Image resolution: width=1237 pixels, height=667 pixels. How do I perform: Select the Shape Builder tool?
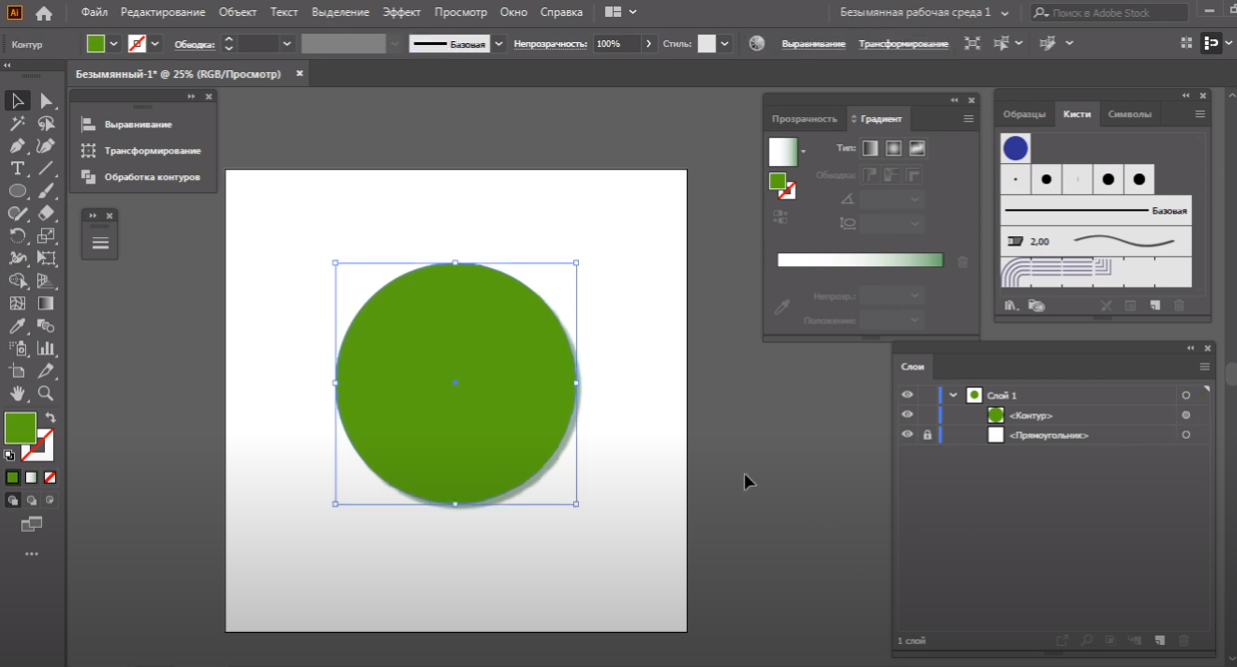(x=17, y=281)
